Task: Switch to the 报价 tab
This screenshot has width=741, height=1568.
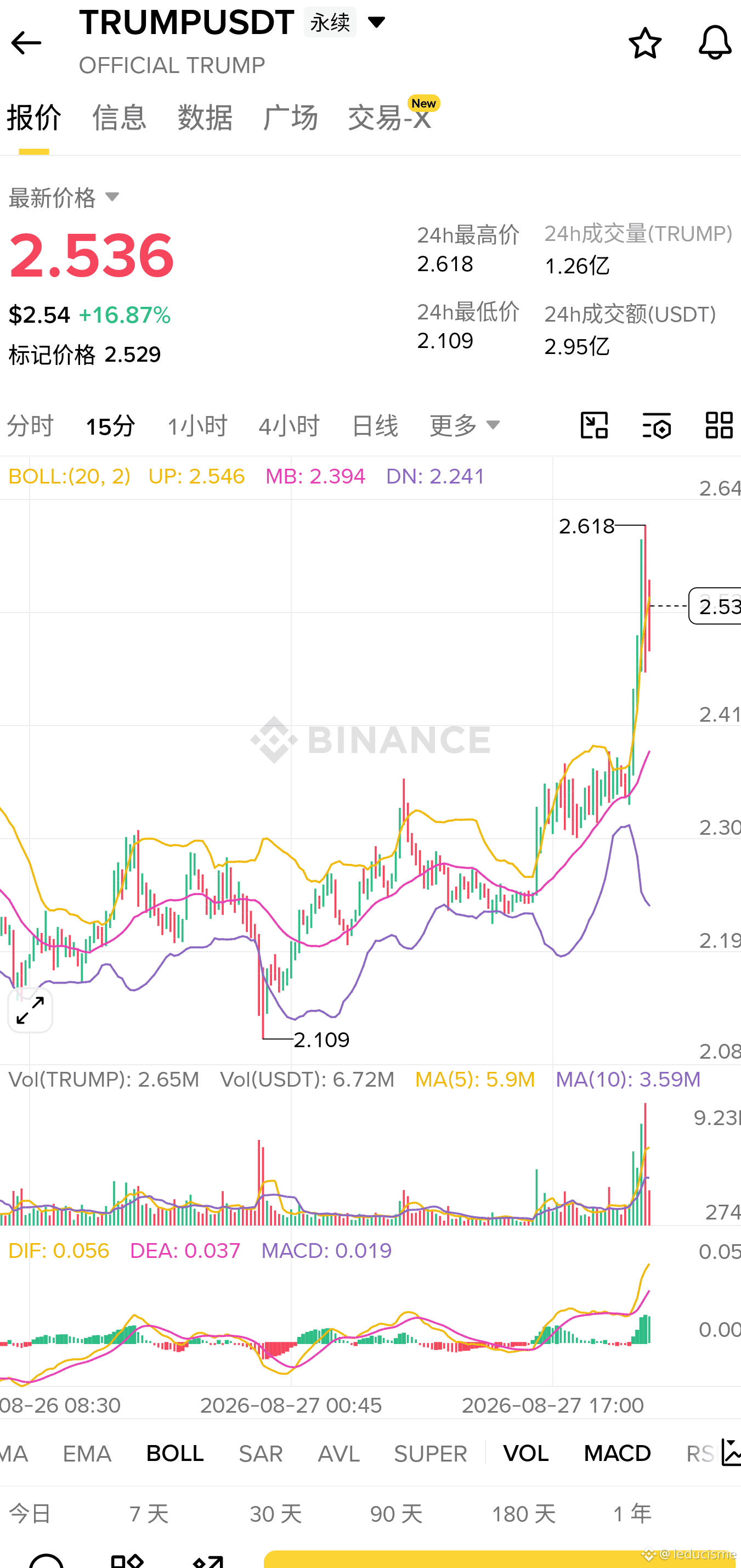Action: (34, 117)
